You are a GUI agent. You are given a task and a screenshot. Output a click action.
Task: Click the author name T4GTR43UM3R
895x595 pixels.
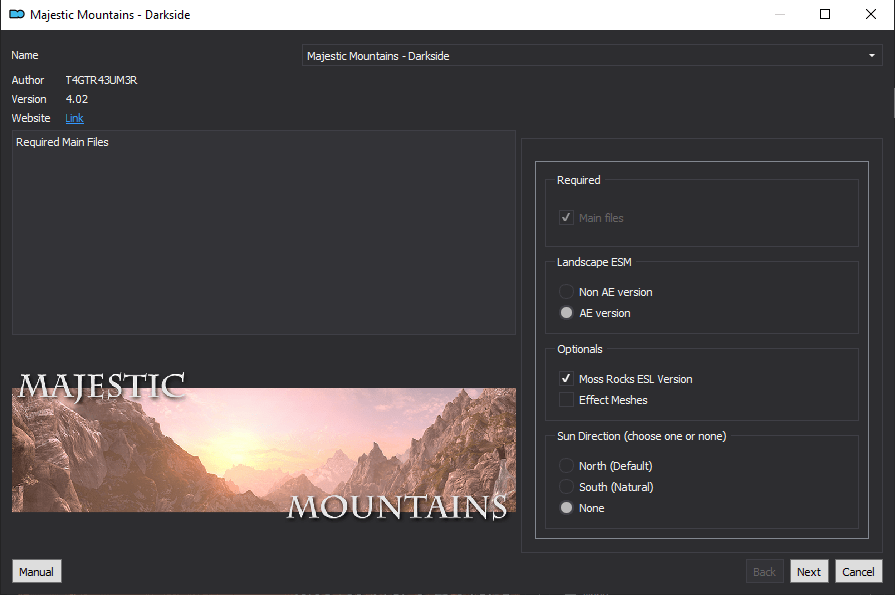point(101,80)
